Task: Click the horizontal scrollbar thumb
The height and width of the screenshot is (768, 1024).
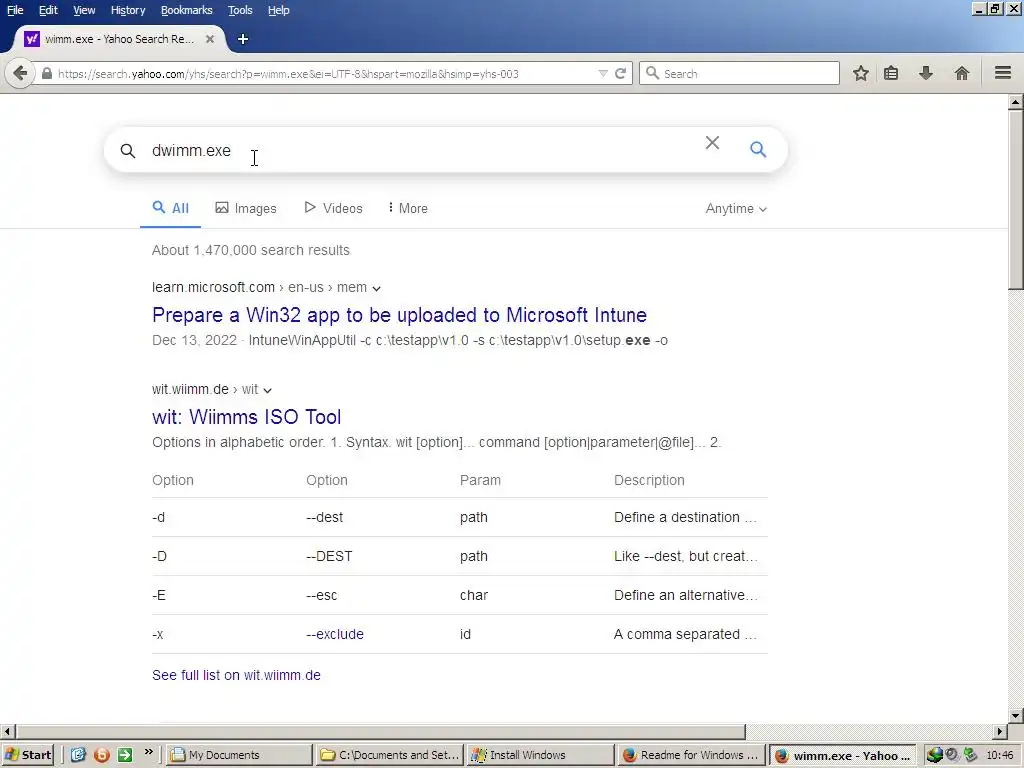Action: tap(380, 731)
